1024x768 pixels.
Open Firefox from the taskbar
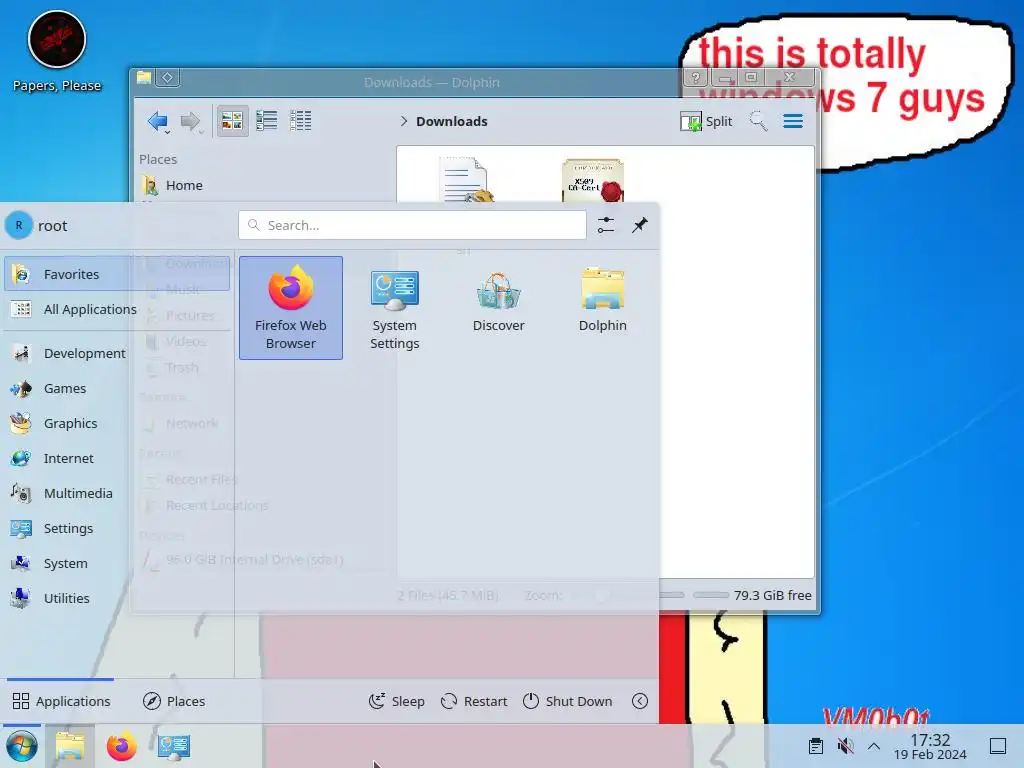pos(121,746)
